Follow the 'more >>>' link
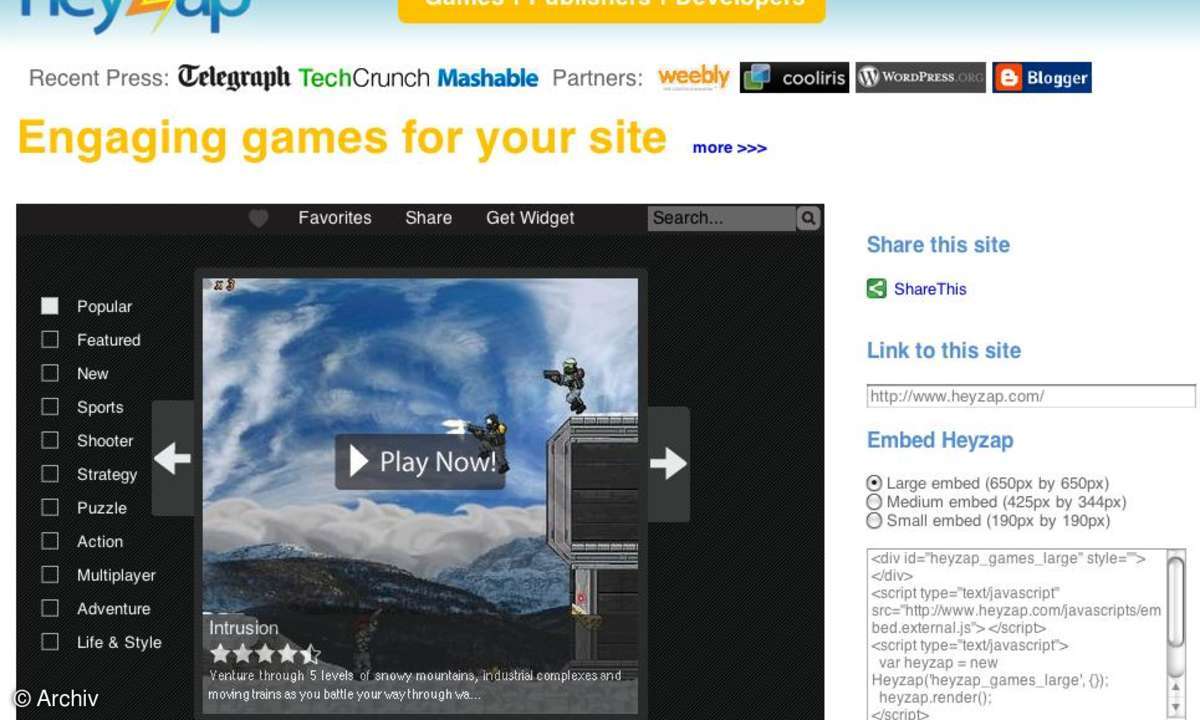 point(730,148)
